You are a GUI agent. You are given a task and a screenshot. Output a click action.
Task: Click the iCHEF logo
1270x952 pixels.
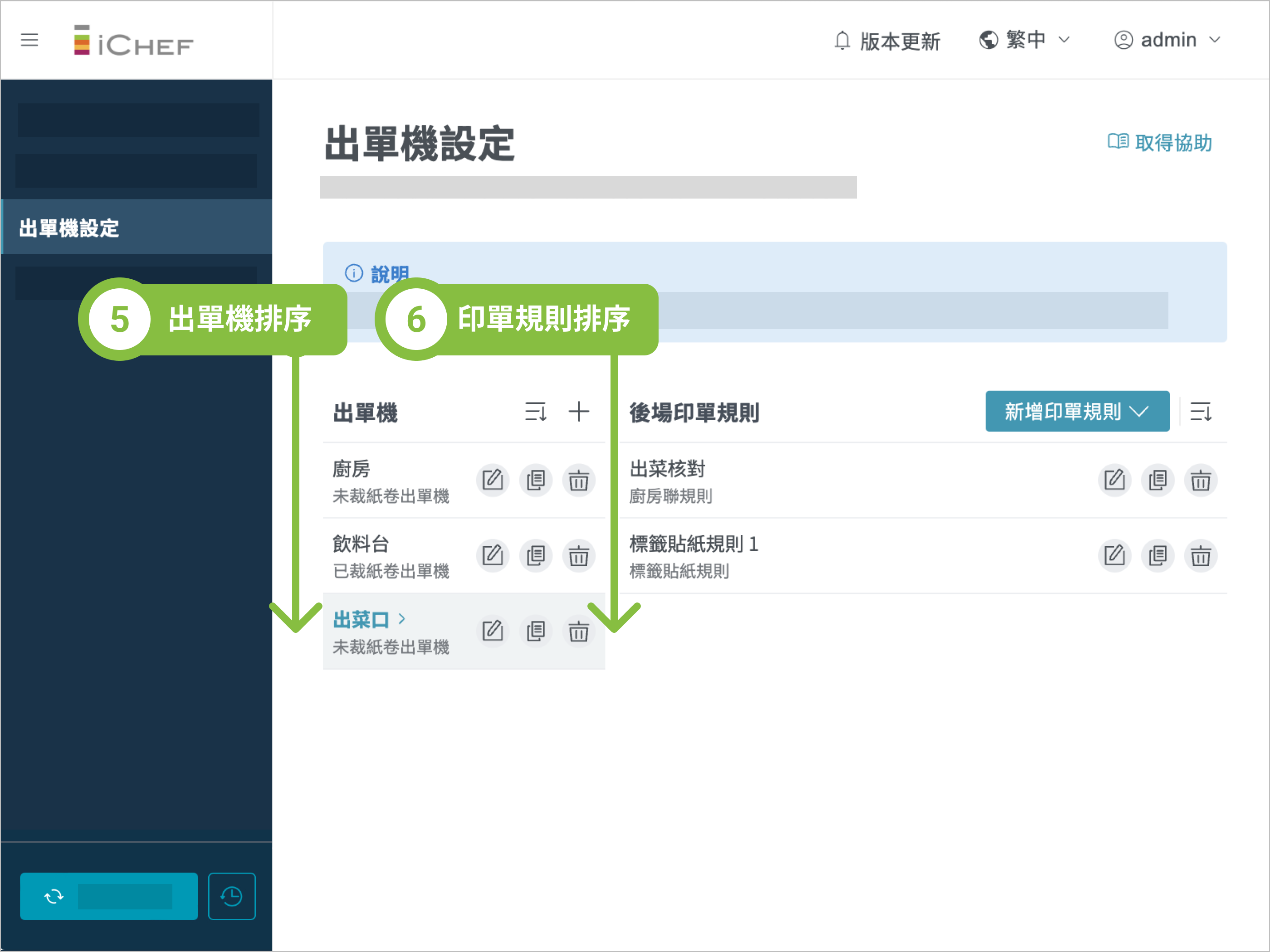tap(133, 40)
